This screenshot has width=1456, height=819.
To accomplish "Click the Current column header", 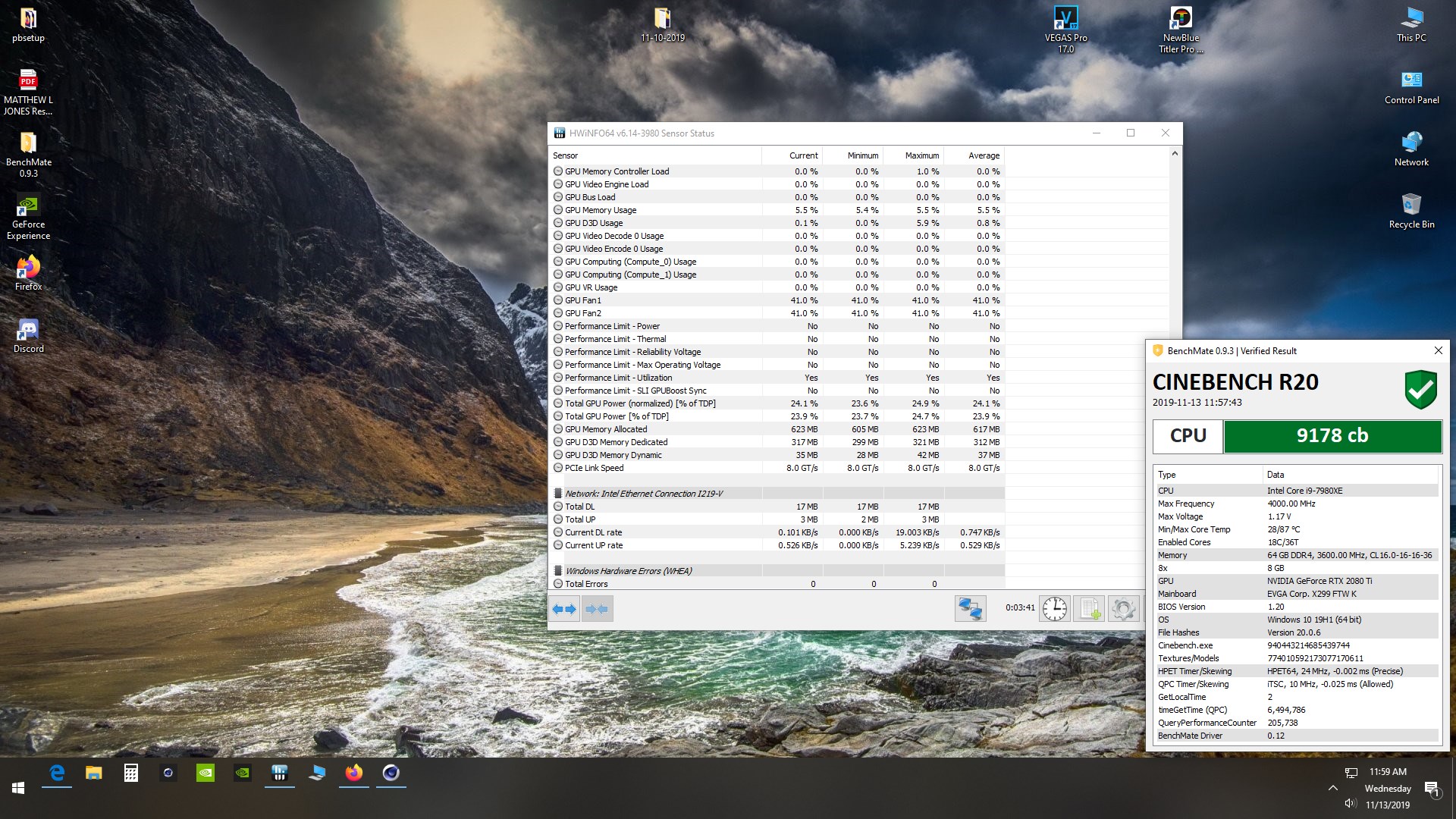I will (792, 155).
